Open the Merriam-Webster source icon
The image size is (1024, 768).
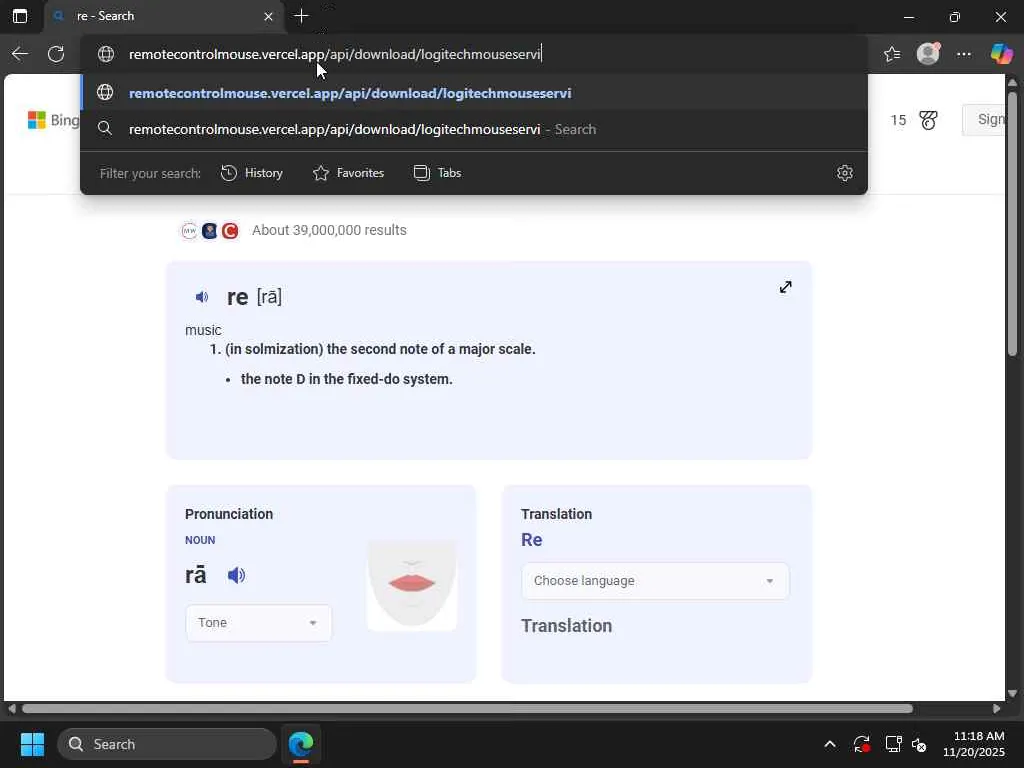189,231
